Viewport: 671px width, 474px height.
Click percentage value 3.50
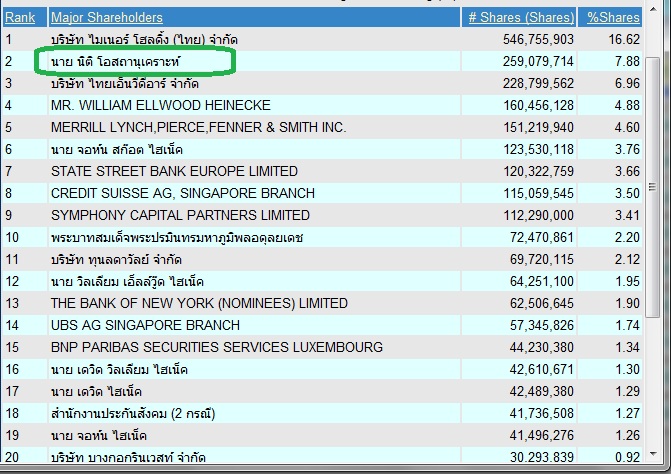(627, 193)
